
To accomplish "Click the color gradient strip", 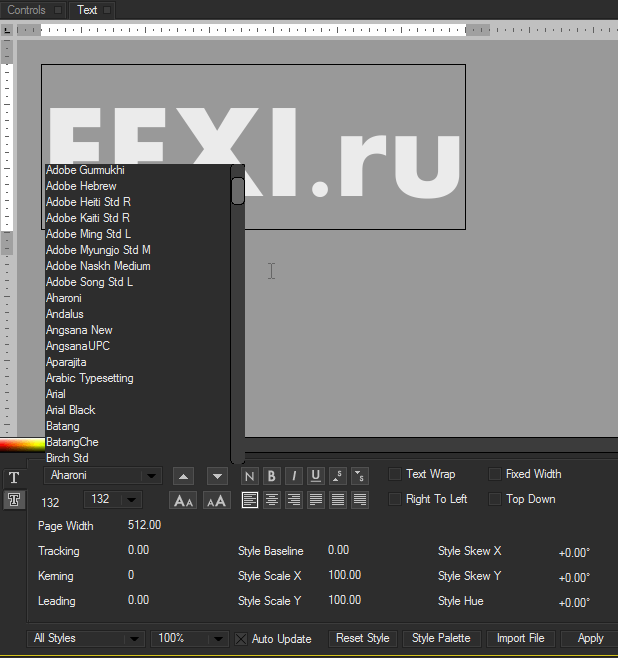I will pos(22,445).
